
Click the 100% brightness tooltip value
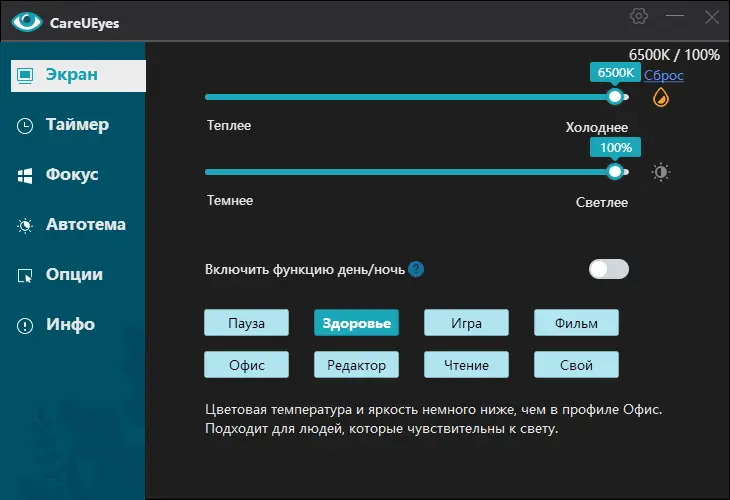615,148
